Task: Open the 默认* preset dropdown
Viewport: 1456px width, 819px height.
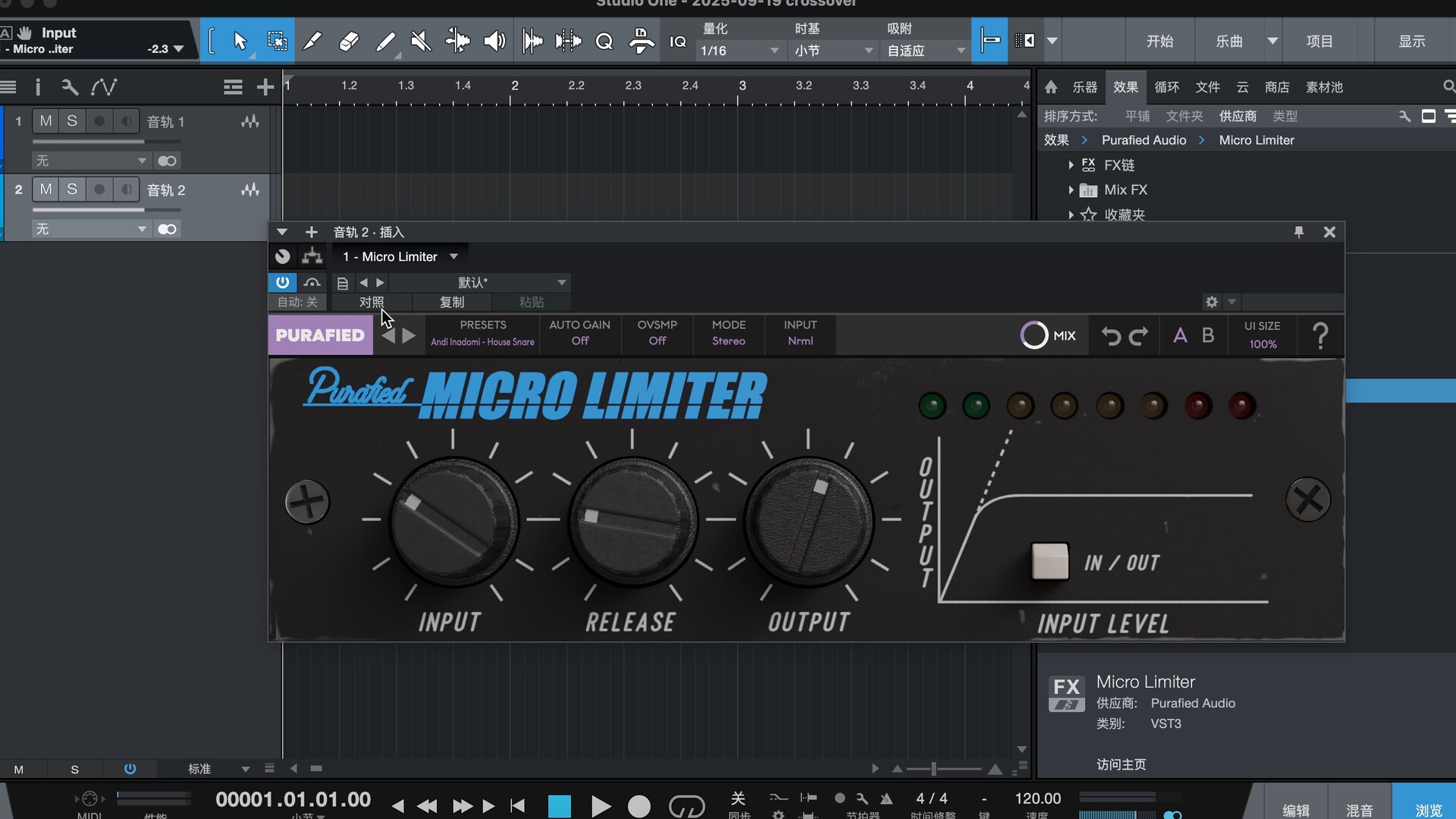Action: tap(479, 282)
